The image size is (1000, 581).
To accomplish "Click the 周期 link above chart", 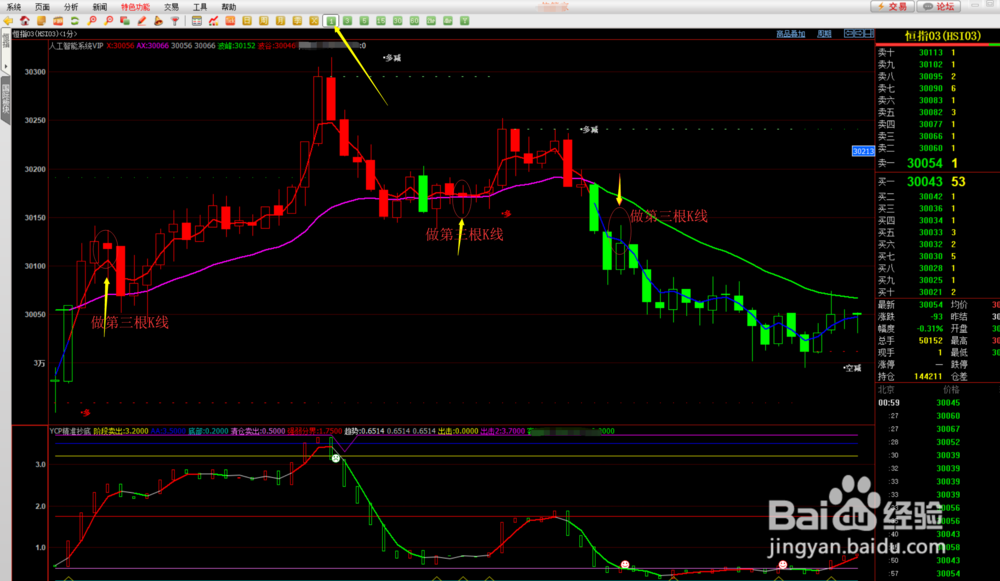I will [x=825, y=34].
